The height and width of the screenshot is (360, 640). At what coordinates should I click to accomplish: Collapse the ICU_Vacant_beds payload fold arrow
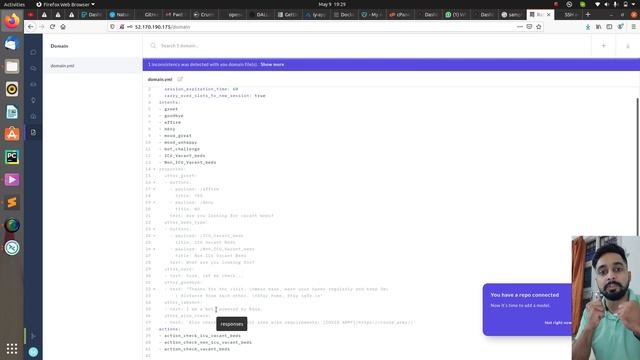click(x=154, y=236)
